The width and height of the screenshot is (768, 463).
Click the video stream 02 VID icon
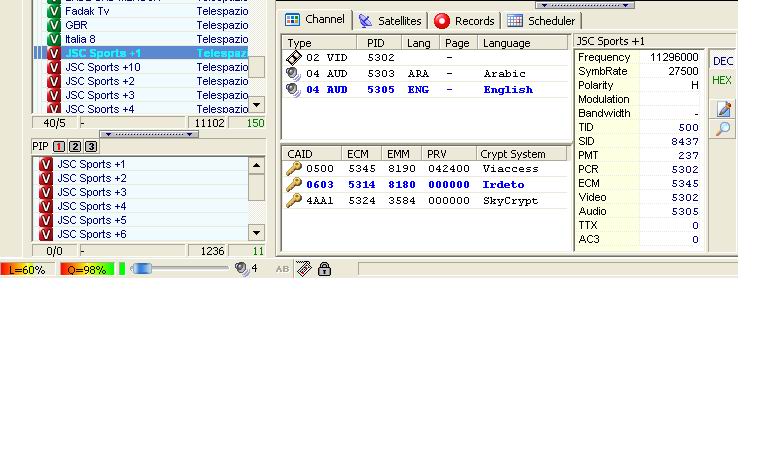294,58
